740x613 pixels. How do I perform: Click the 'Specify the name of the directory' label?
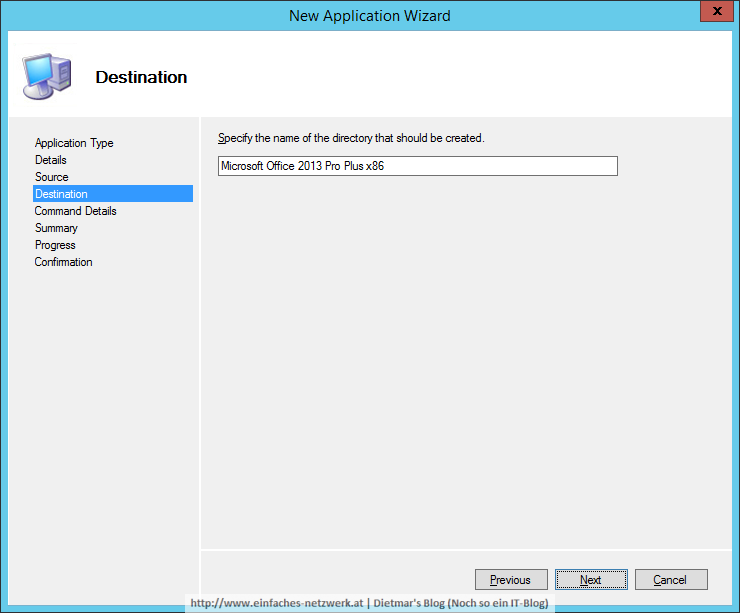click(351, 138)
